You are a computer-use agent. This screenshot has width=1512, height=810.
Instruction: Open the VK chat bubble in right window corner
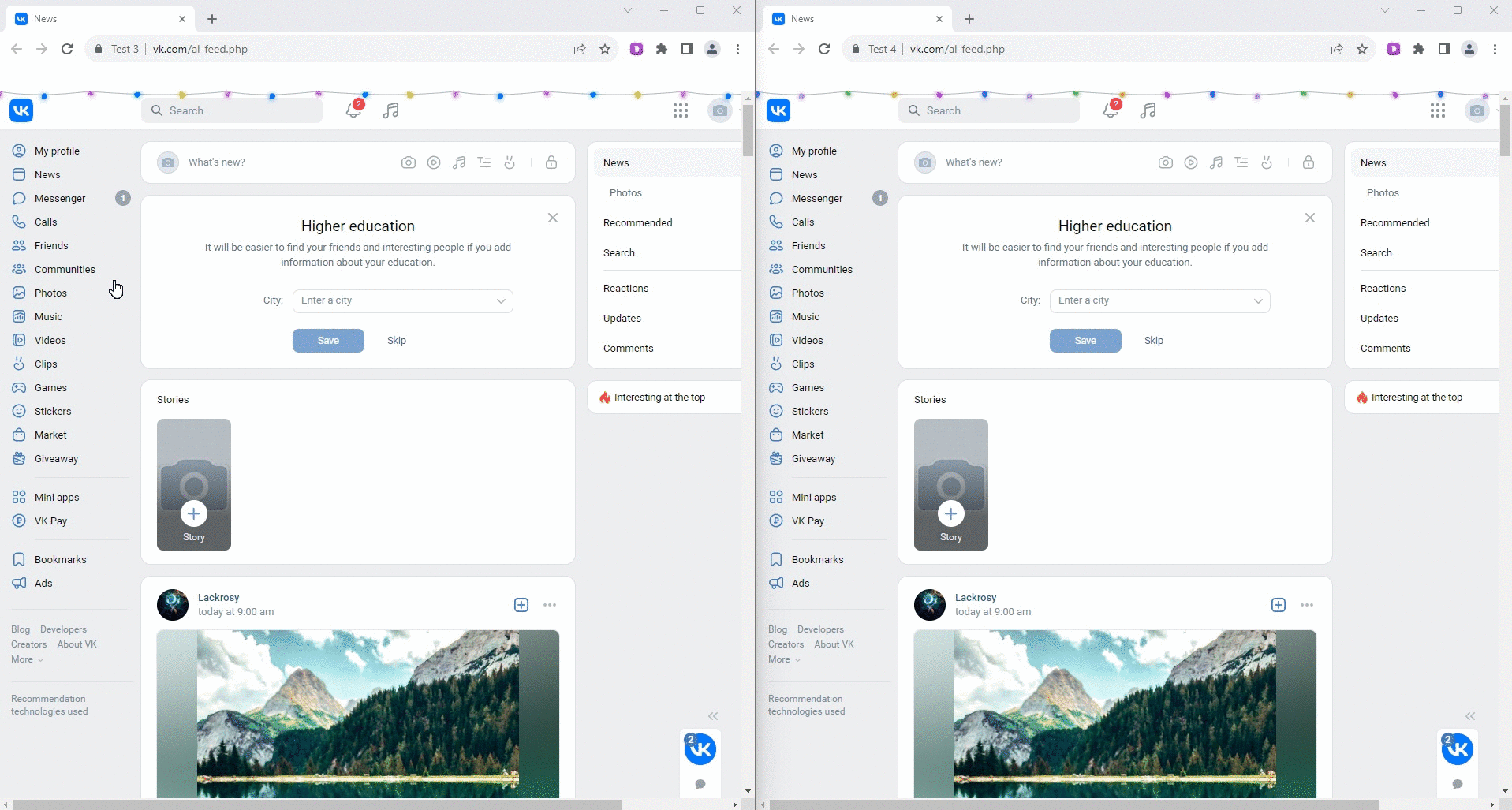coord(1457,749)
